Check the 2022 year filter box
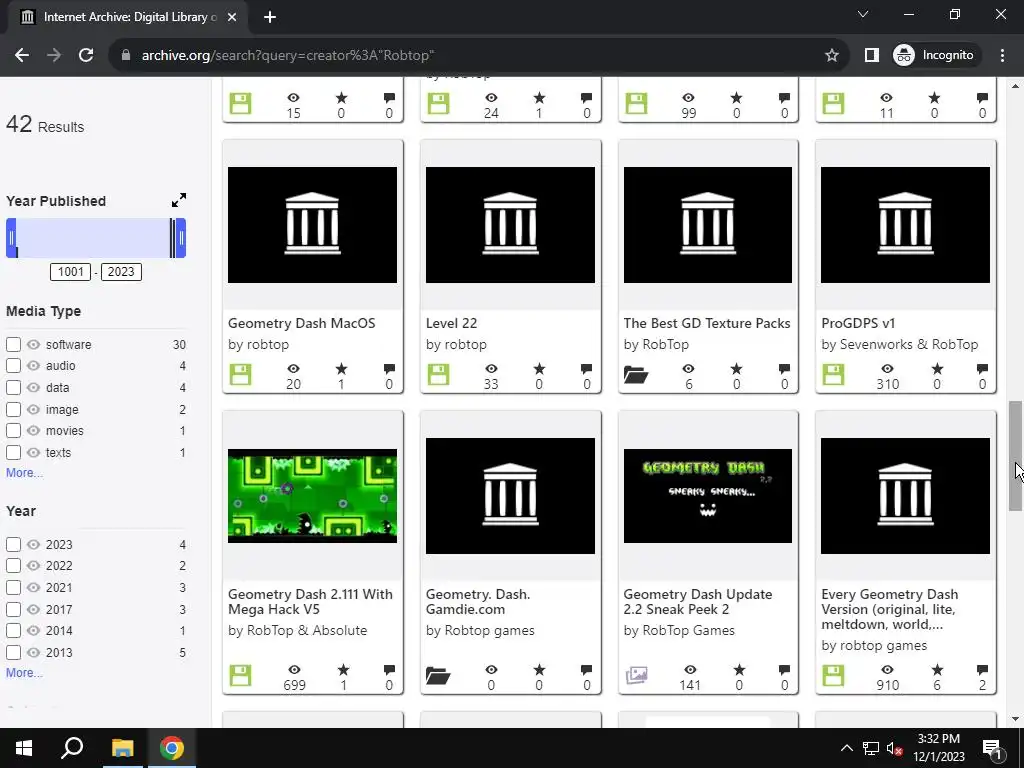Image resolution: width=1024 pixels, height=768 pixels. (13, 566)
